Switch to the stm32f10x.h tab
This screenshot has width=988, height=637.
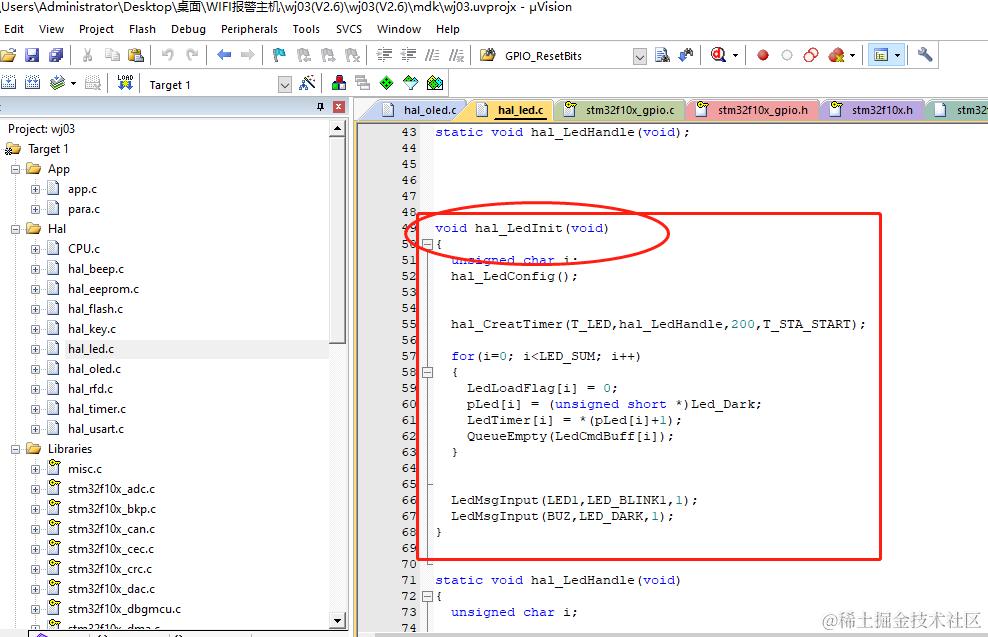coord(872,110)
